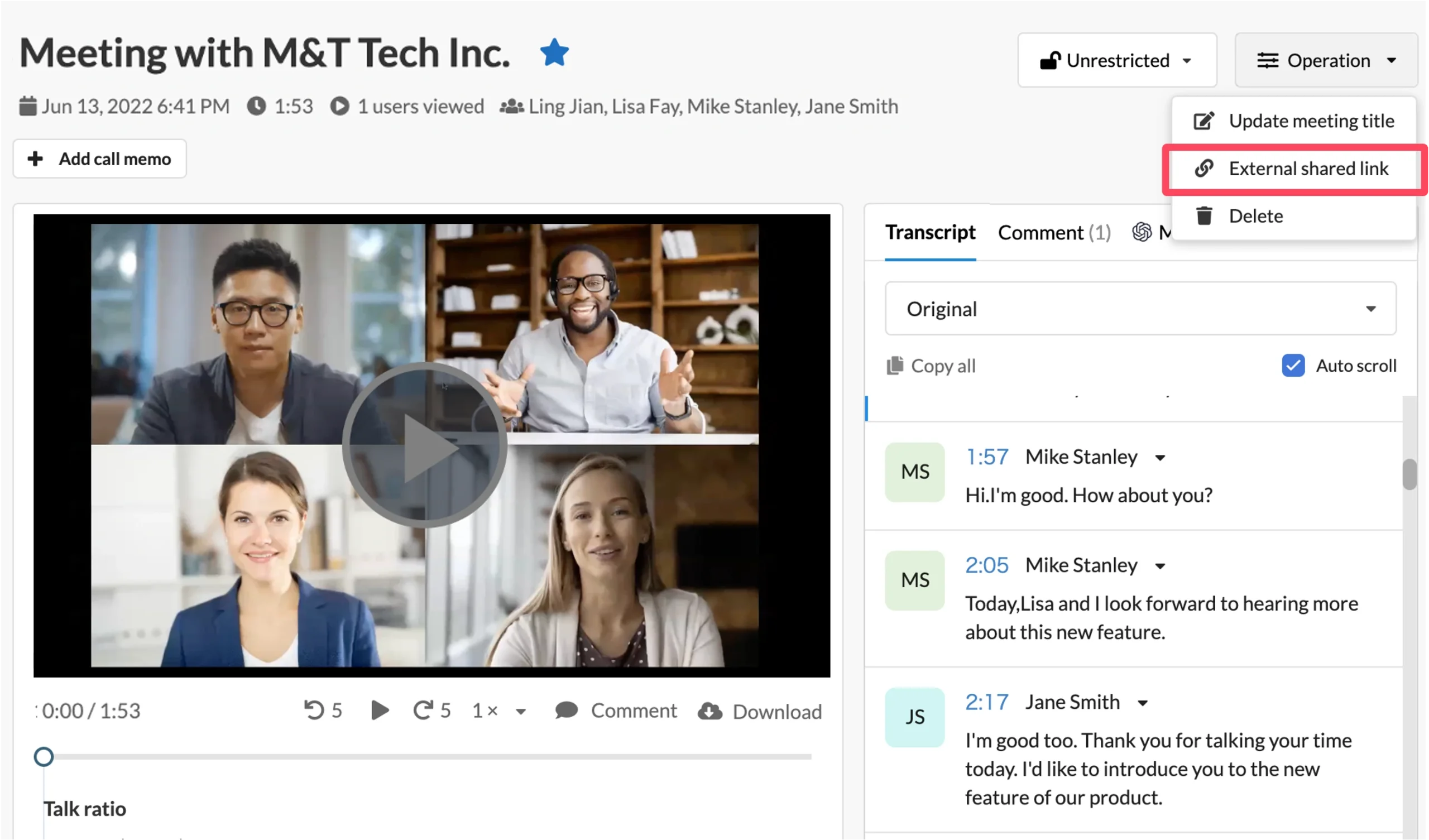Click the participants group icon

[x=511, y=107]
